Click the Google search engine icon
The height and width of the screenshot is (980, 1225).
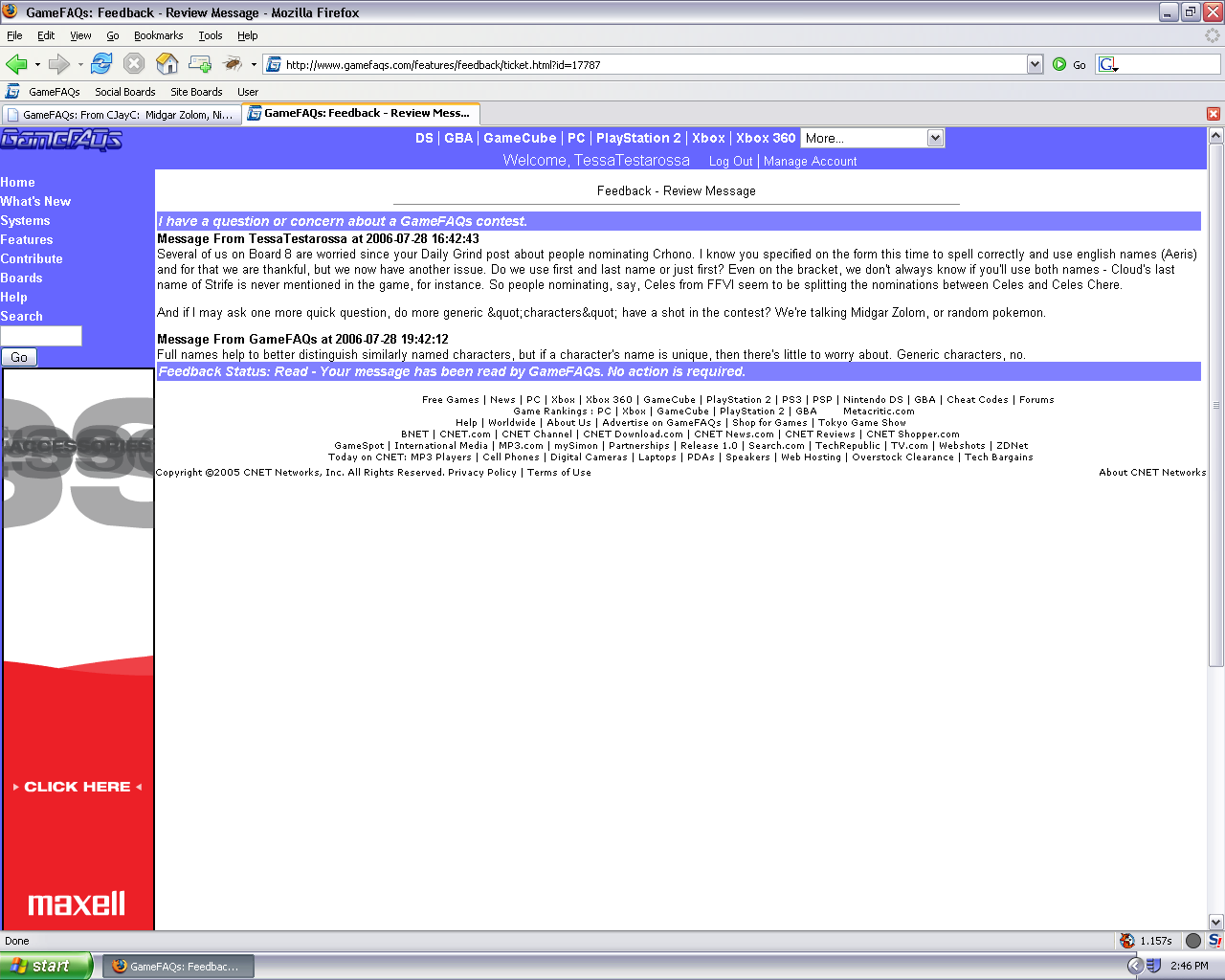tap(1108, 64)
